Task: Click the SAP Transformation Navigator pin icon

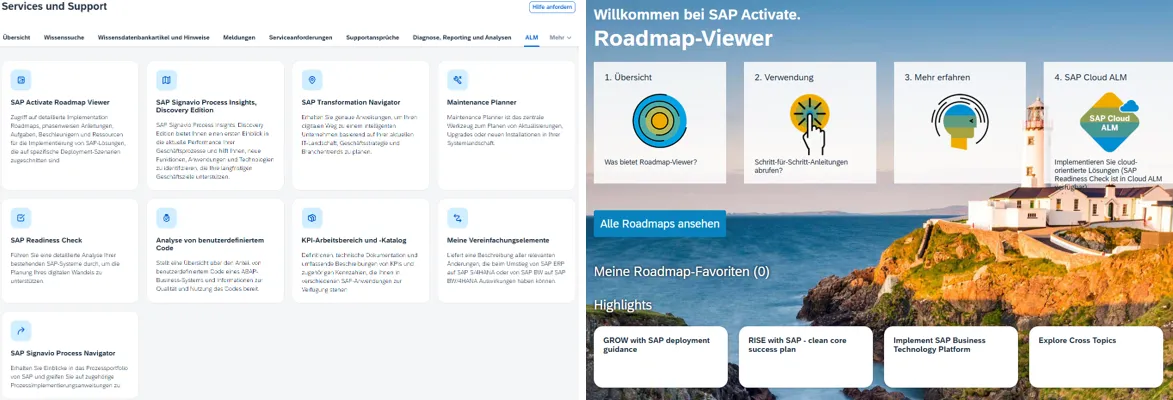Action: pyautogui.click(x=312, y=79)
